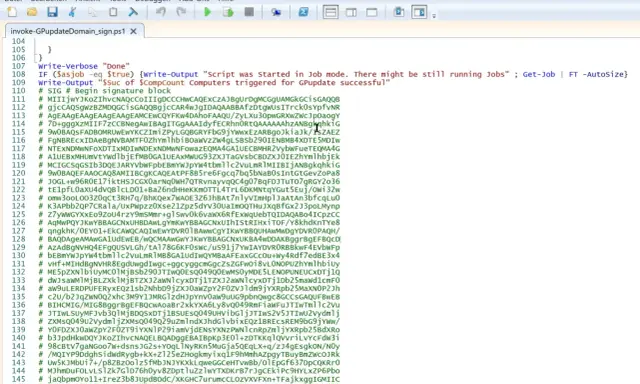Click the closing brace on line 106
640x384 pixels.
40,58
